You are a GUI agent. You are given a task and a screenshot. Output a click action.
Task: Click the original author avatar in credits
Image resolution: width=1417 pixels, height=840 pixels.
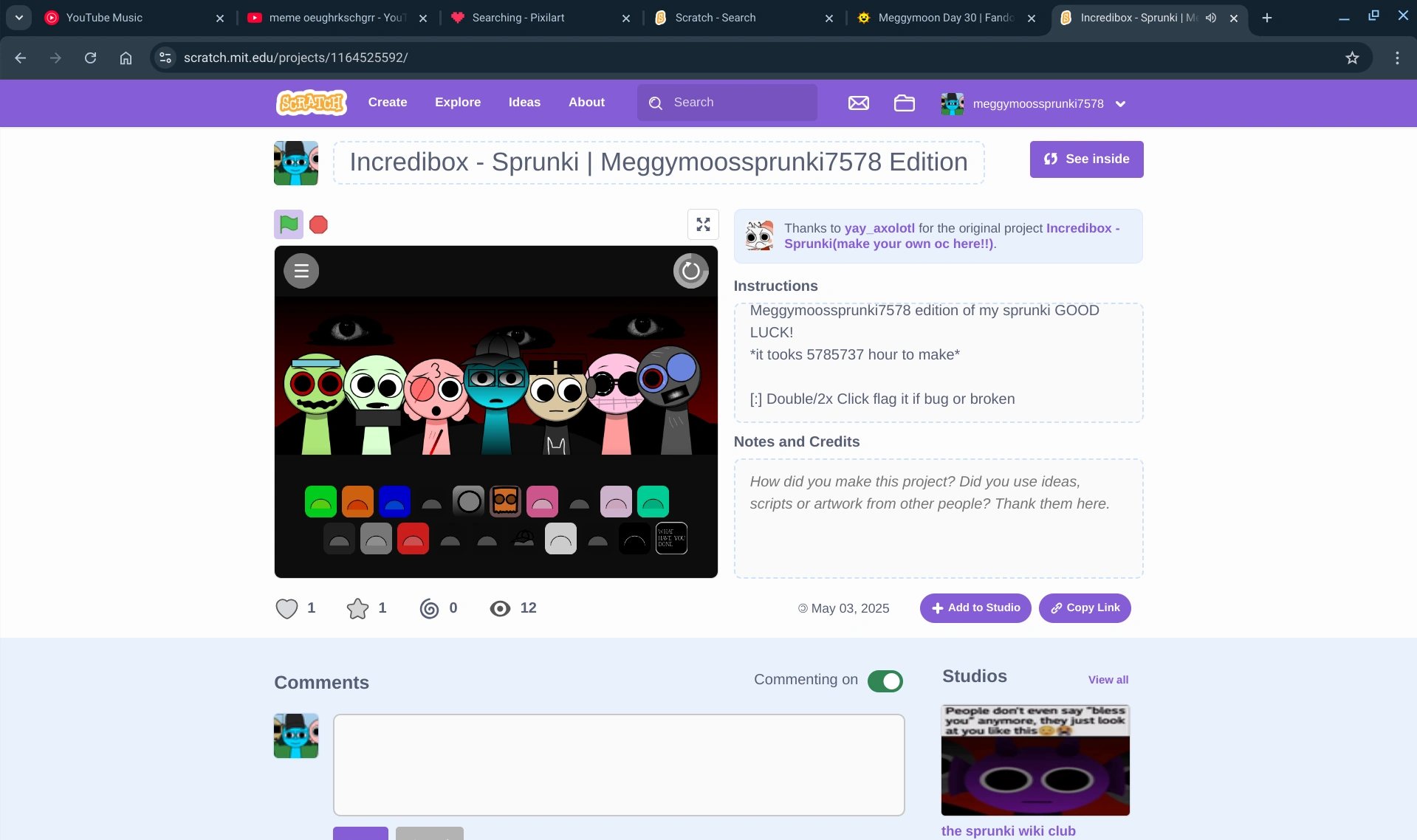(759, 236)
